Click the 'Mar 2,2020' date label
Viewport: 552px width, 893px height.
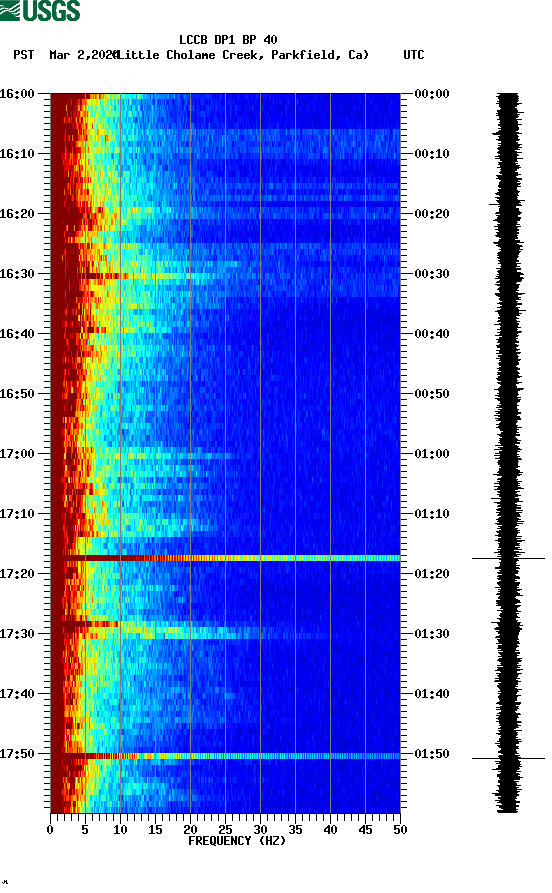pyautogui.click(x=83, y=55)
